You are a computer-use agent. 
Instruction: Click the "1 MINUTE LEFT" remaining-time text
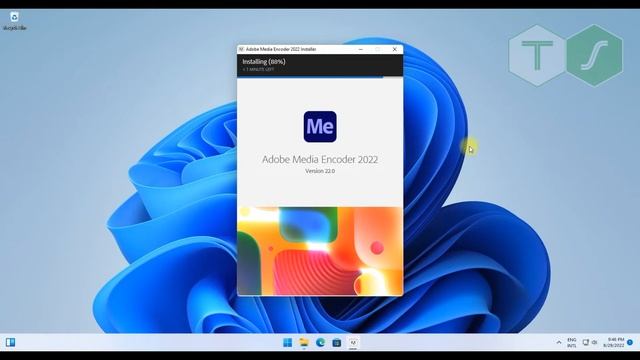coord(258,69)
